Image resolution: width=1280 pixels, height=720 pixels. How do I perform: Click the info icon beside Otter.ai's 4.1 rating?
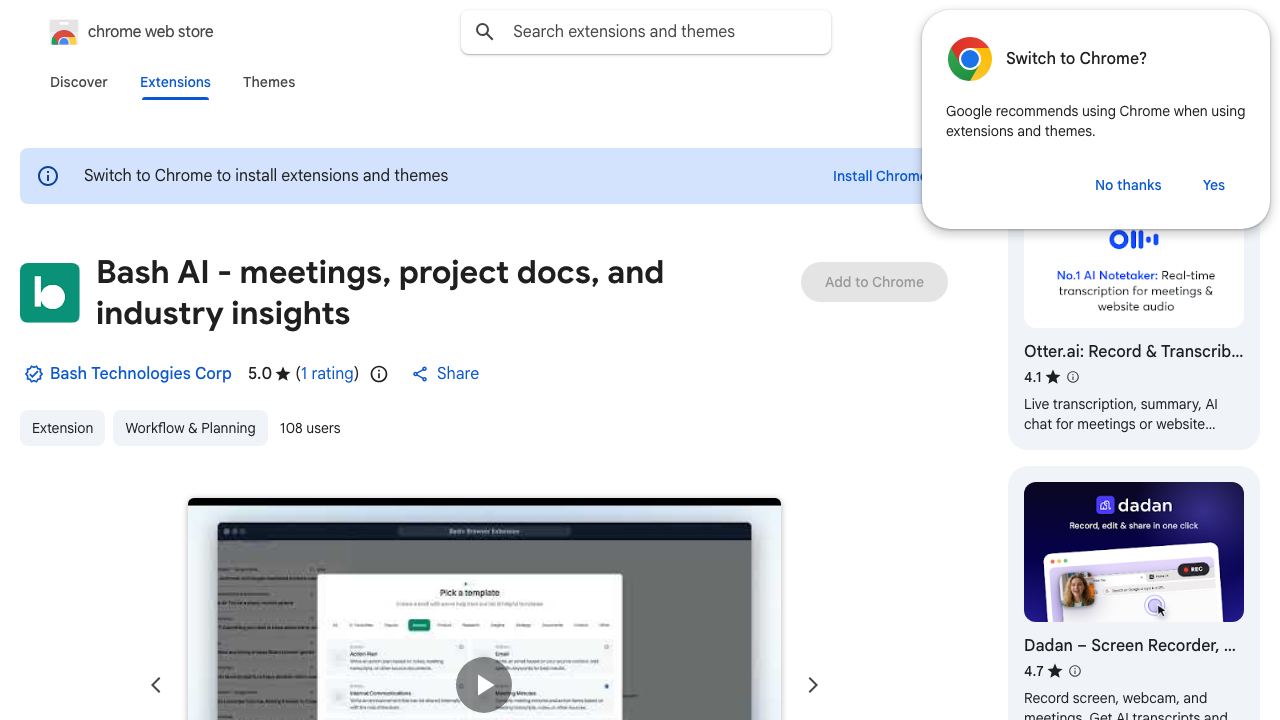1073,377
